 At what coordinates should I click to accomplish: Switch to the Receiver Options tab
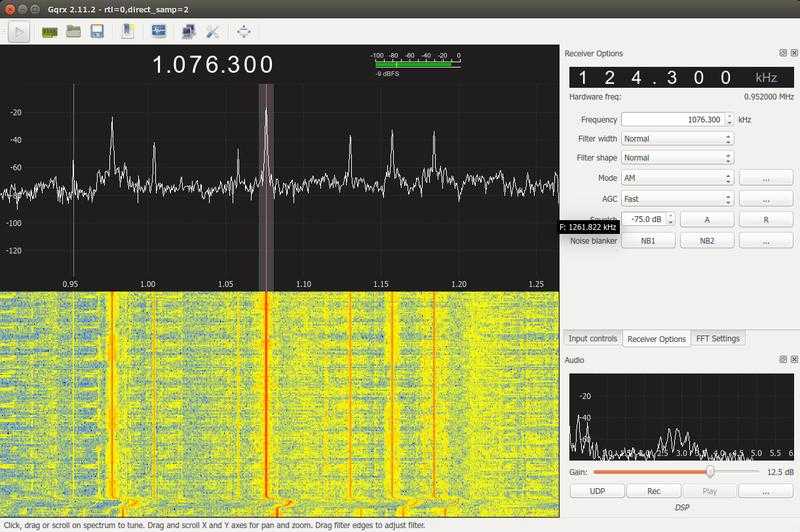click(656, 339)
